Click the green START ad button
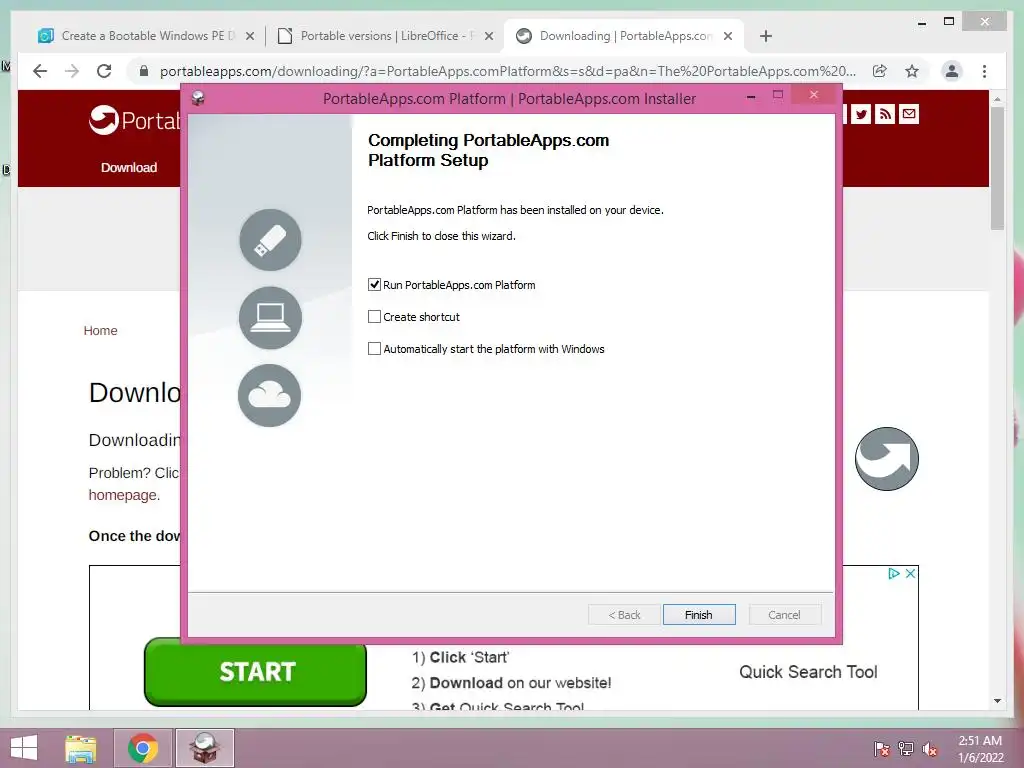Image resolution: width=1024 pixels, height=768 pixels. (255, 672)
